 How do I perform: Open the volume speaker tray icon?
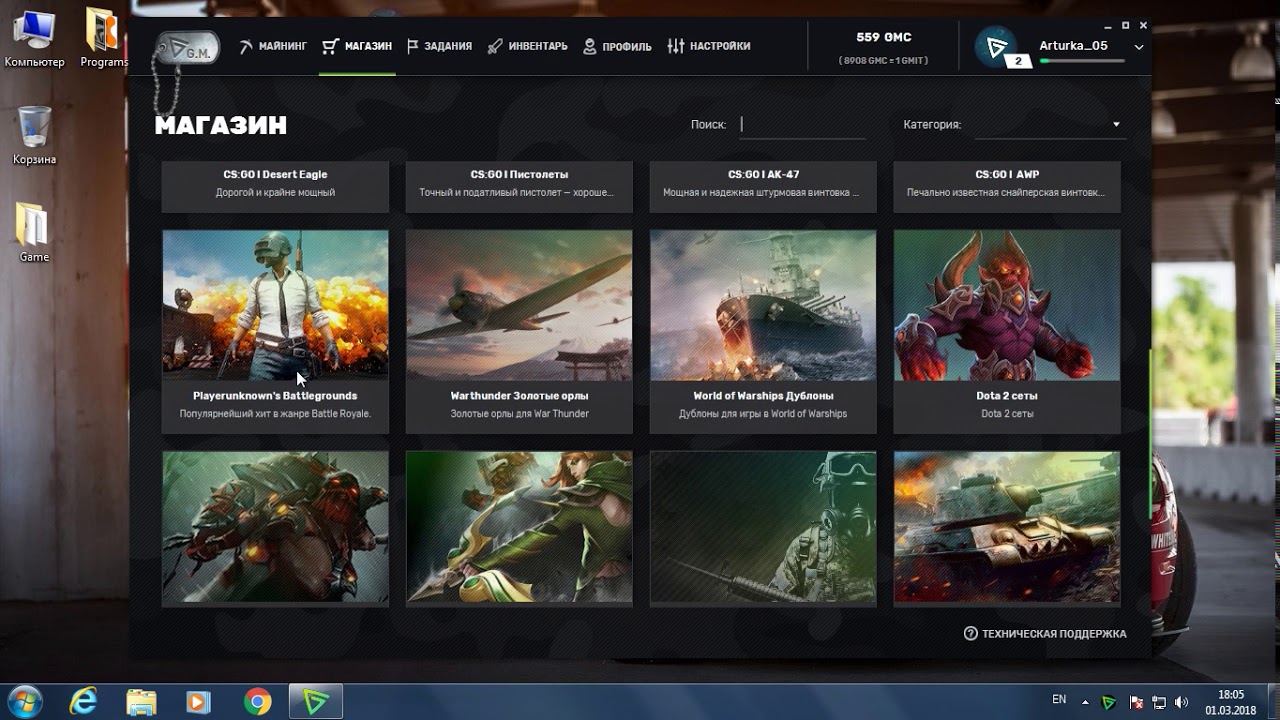click(1181, 702)
